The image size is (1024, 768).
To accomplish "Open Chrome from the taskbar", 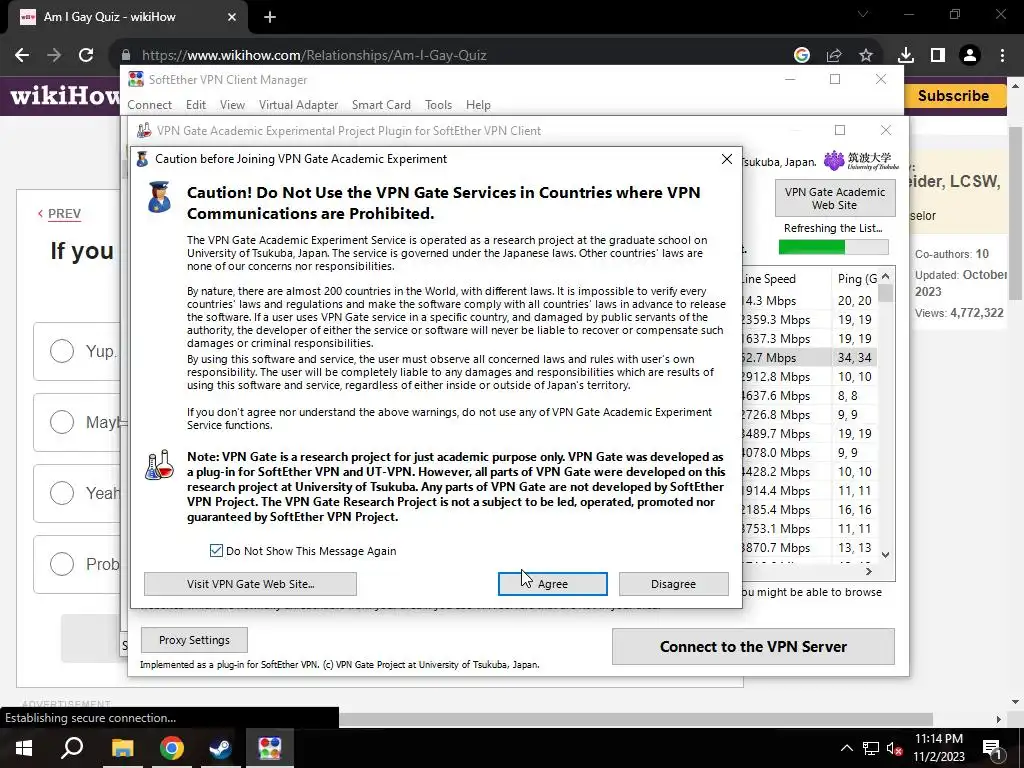I will point(172,748).
